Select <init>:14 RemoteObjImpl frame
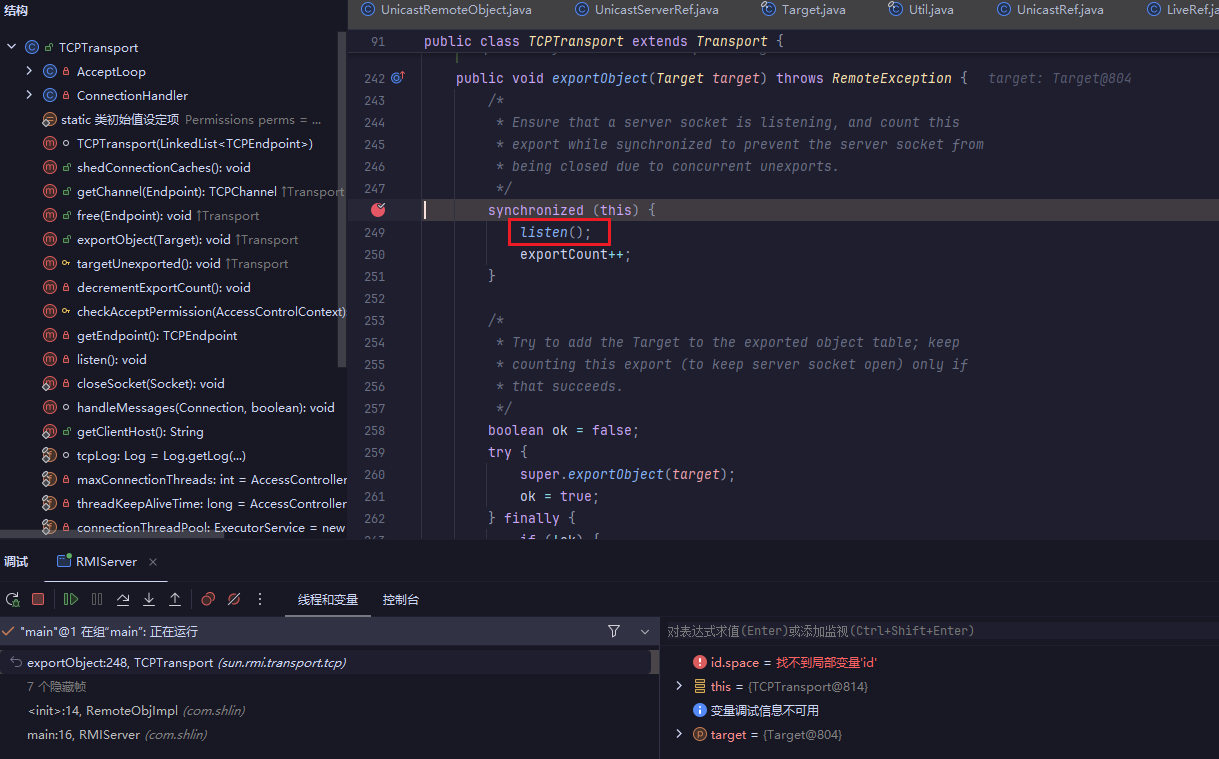The height and width of the screenshot is (759, 1219). [136, 710]
